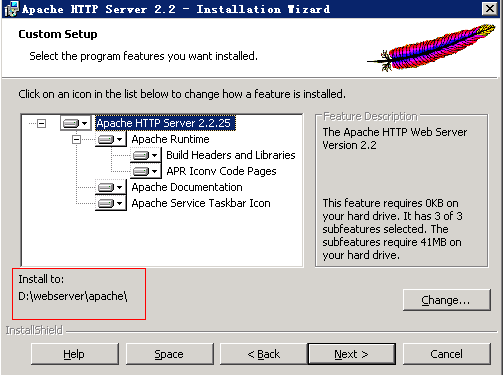Open install options dropdown for Apache Runtime
Image resolution: width=503 pixels, height=375 pixels.
coord(110,139)
